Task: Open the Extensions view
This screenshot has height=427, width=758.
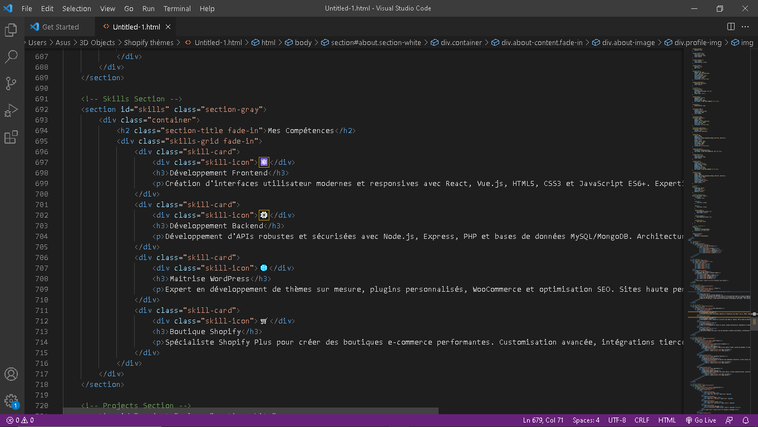Action: pyautogui.click(x=12, y=137)
